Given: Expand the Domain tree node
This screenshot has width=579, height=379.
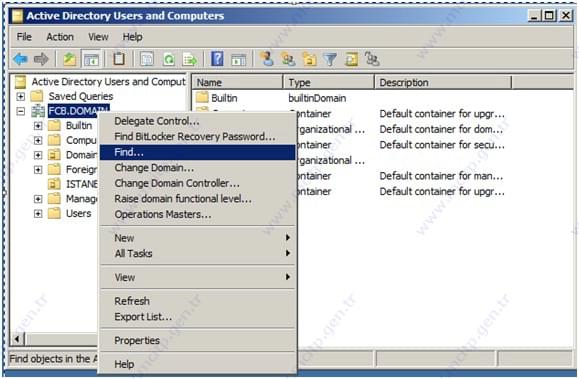Looking at the screenshot, I should click(x=38, y=155).
